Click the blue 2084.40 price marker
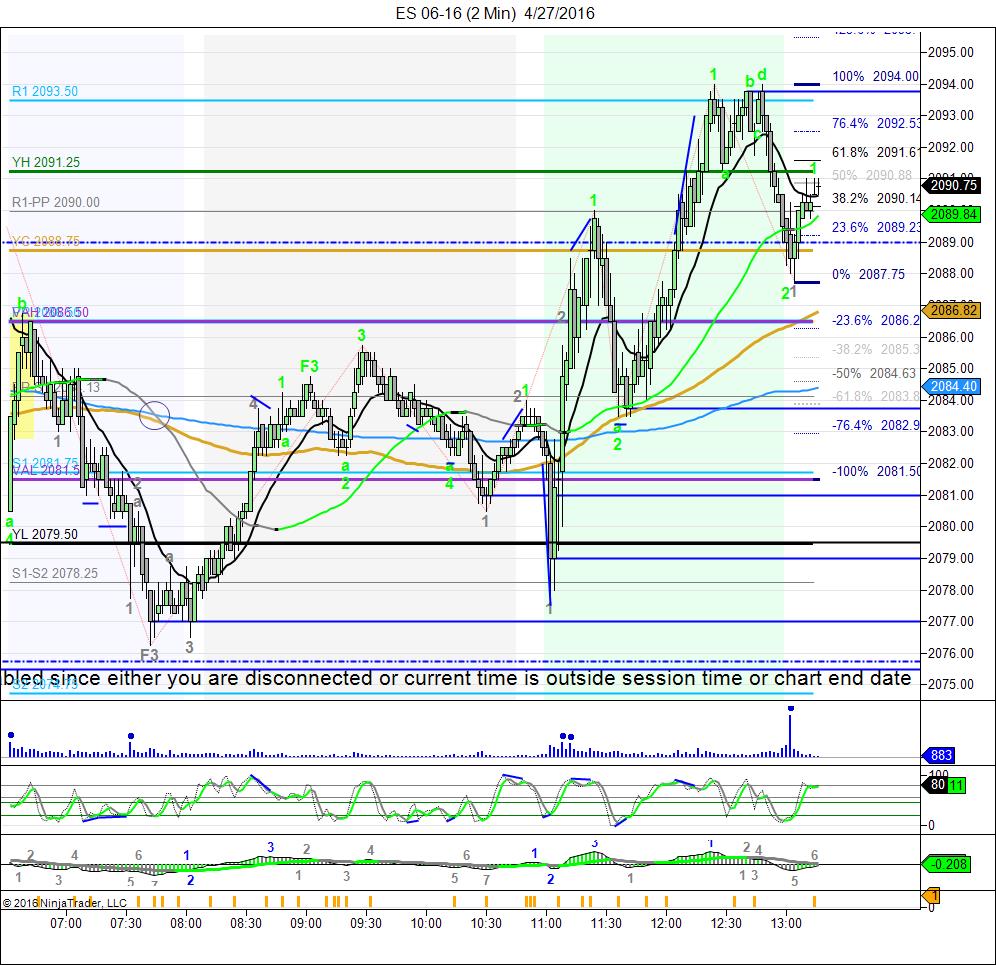996x965 pixels. (x=953, y=386)
